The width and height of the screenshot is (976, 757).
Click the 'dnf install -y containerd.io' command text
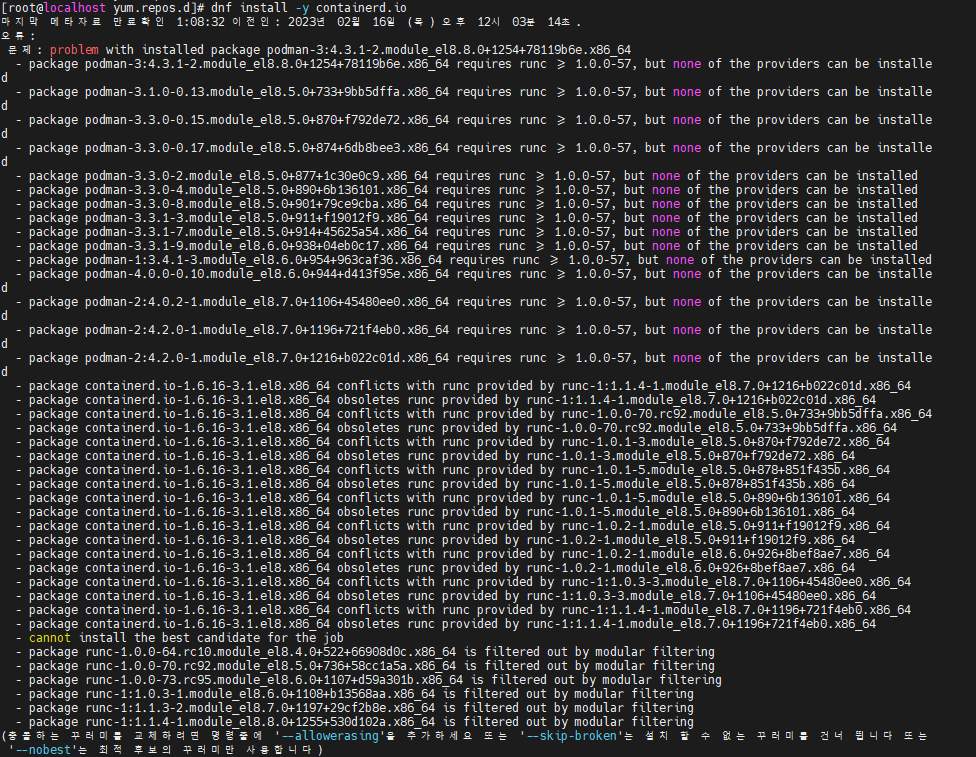pos(309,8)
